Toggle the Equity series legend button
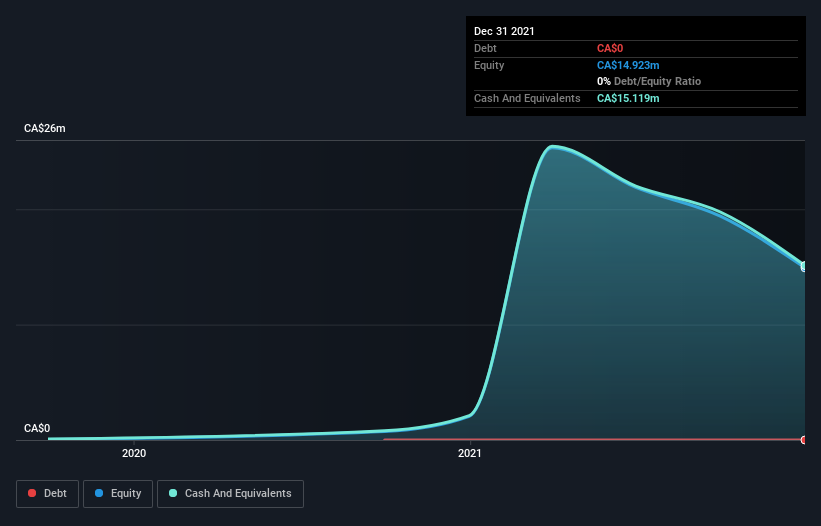This screenshot has width=821, height=526. (118, 494)
